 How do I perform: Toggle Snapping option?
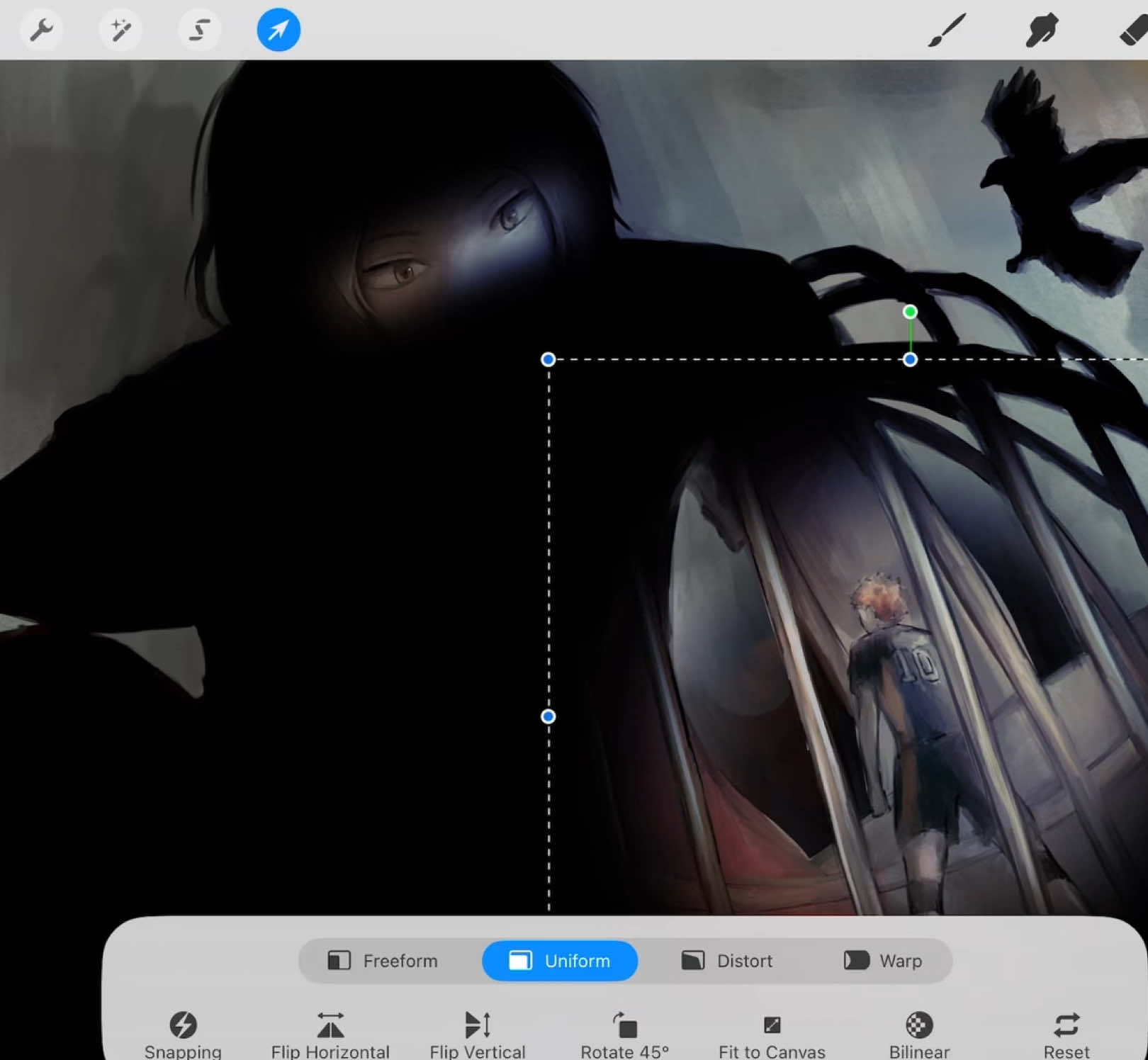coord(183,1035)
